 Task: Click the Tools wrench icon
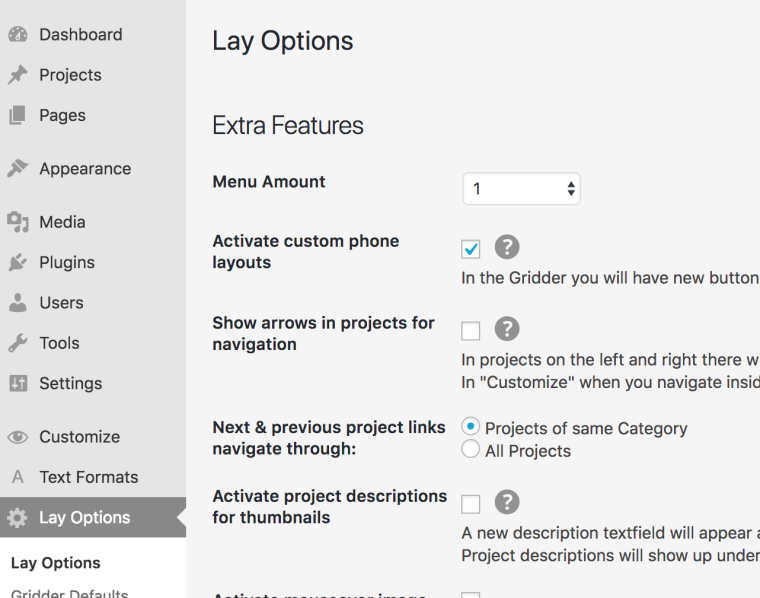[x=17, y=343]
